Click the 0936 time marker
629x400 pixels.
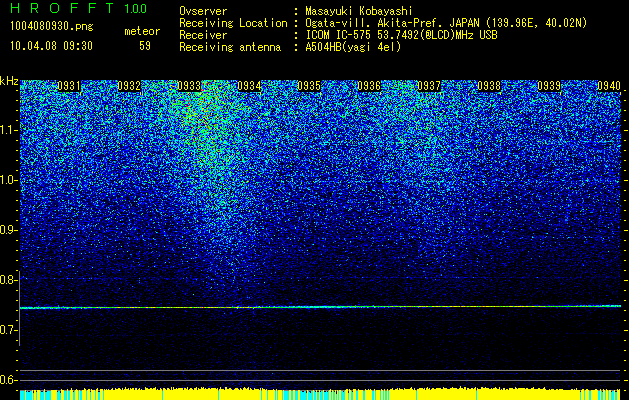369,86
